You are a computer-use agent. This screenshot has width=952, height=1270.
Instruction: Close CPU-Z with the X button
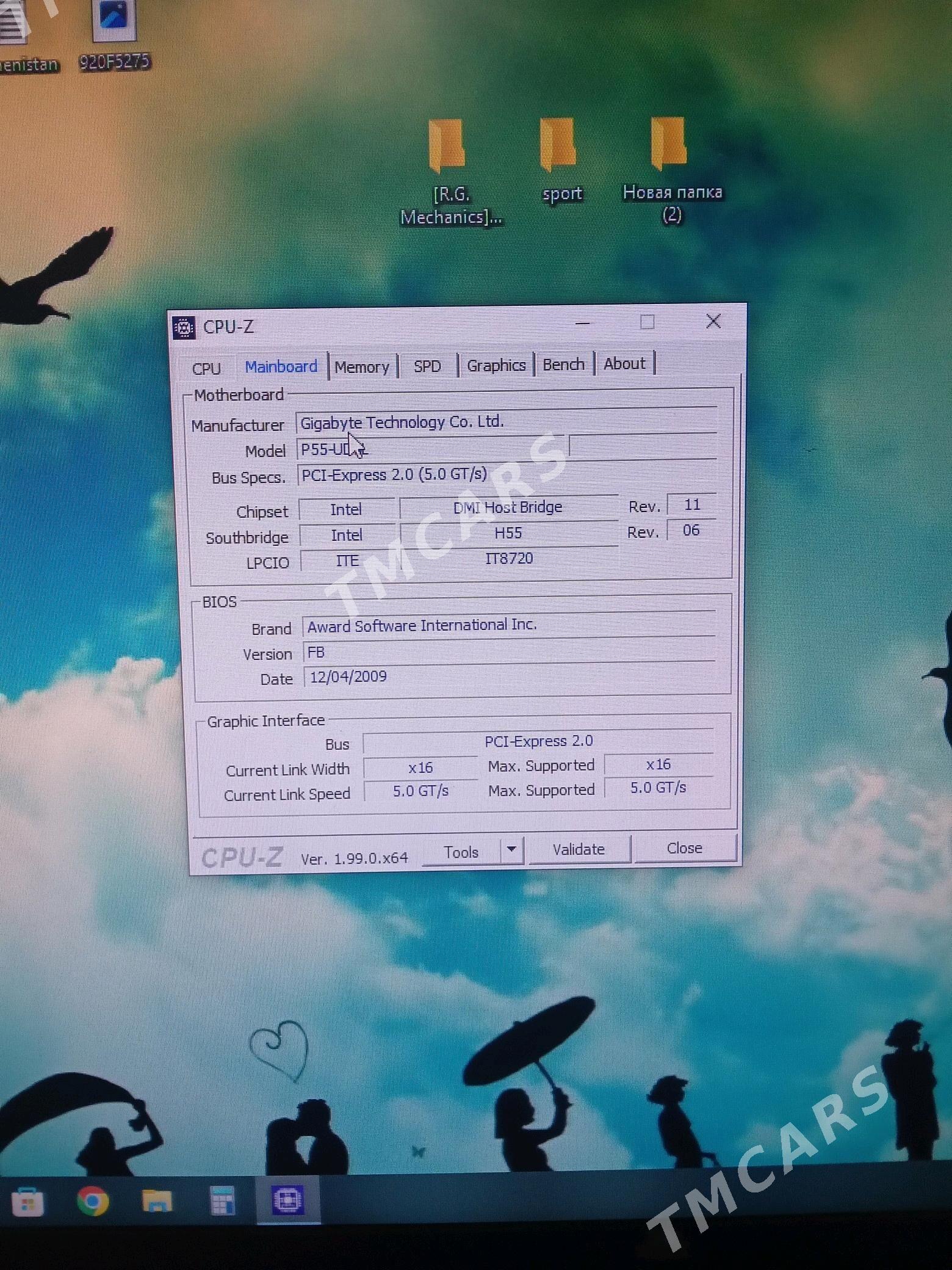click(713, 321)
